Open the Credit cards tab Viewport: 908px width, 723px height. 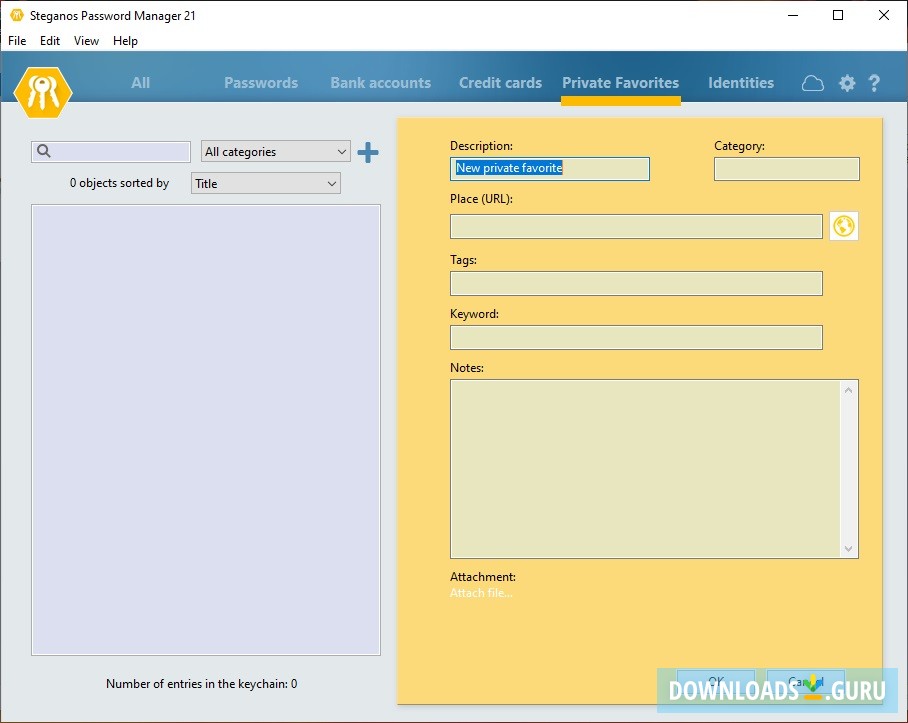pyautogui.click(x=500, y=83)
